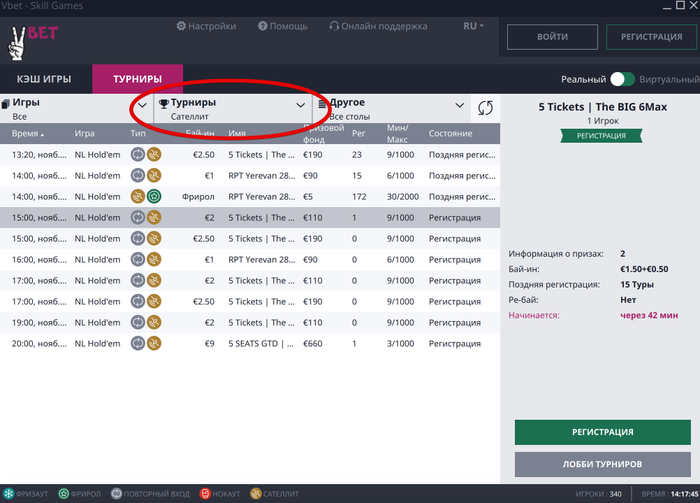Viewport: 700px width, 503px height.
Task: Click freeroll icon in 14:00 Фрирол row
Action: pos(154,196)
